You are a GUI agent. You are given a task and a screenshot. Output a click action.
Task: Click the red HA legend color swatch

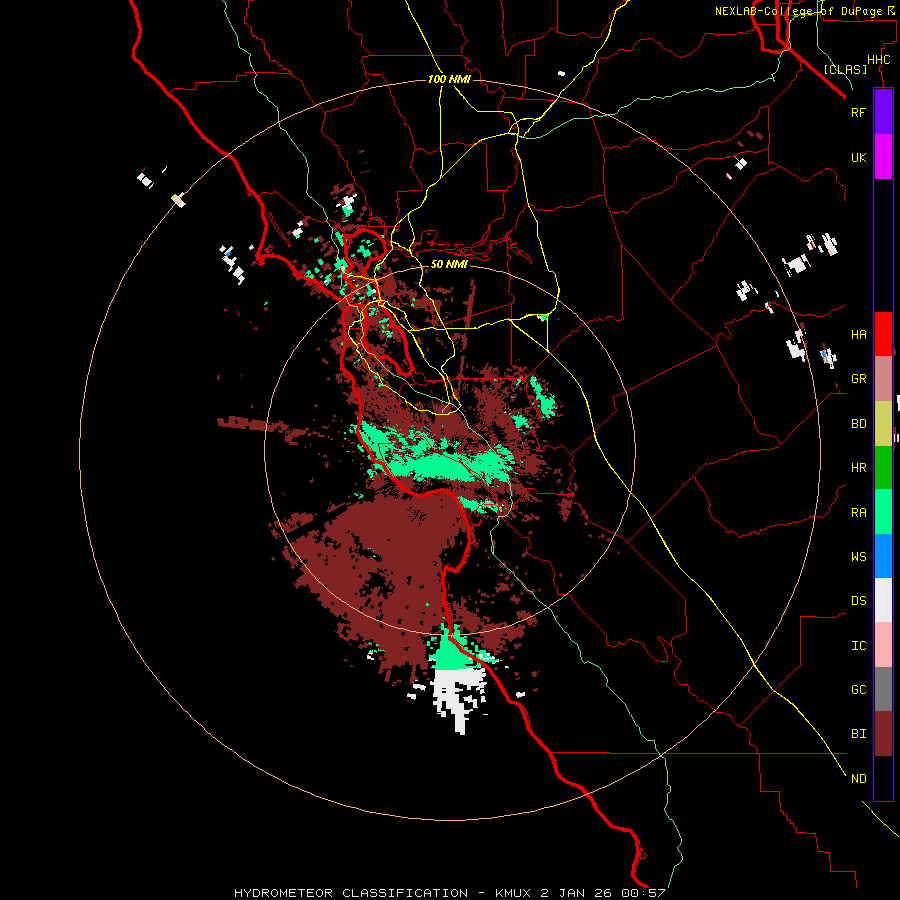883,334
